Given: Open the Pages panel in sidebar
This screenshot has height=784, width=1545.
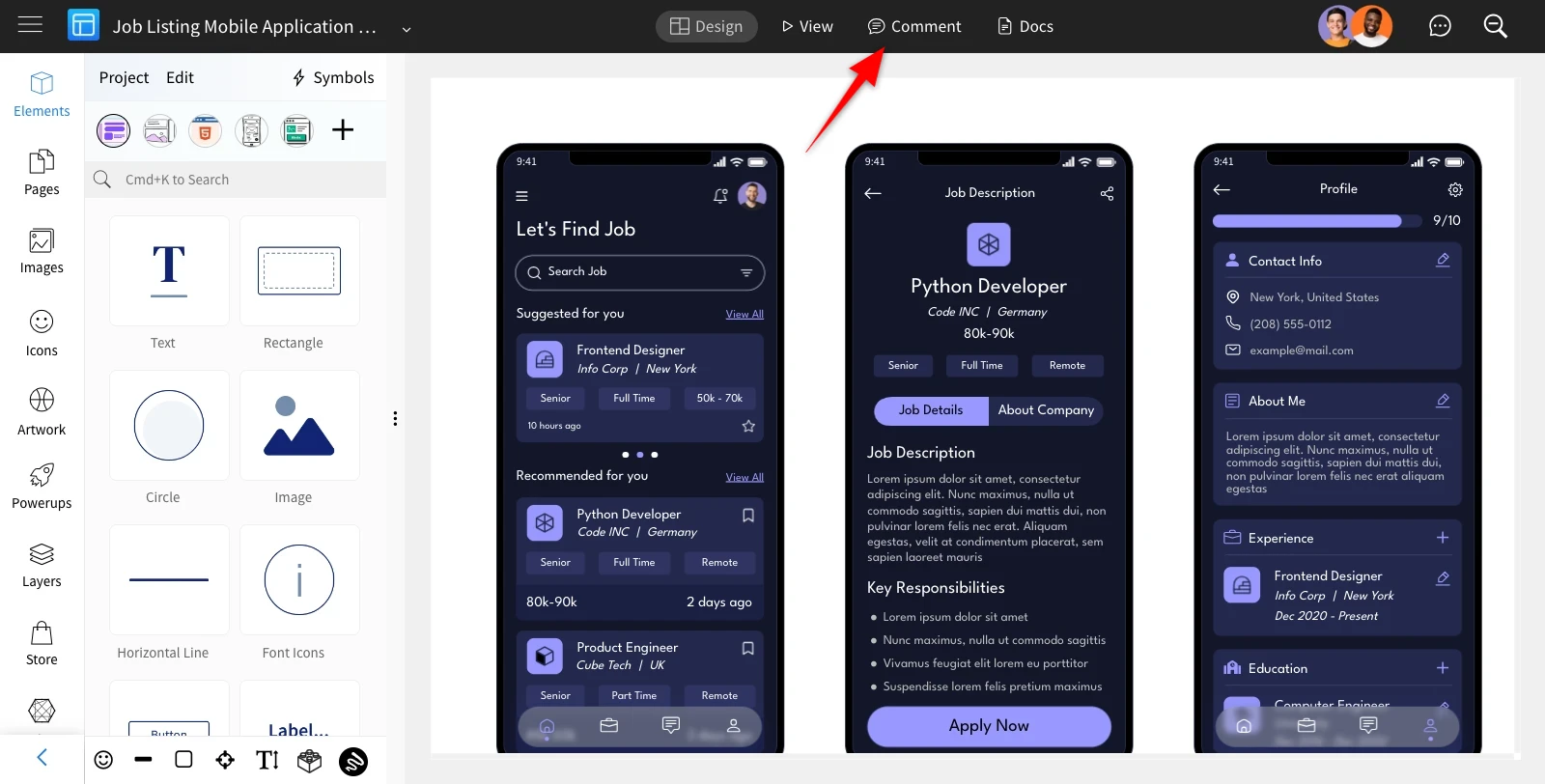Looking at the screenshot, I should tap(42, 173).
